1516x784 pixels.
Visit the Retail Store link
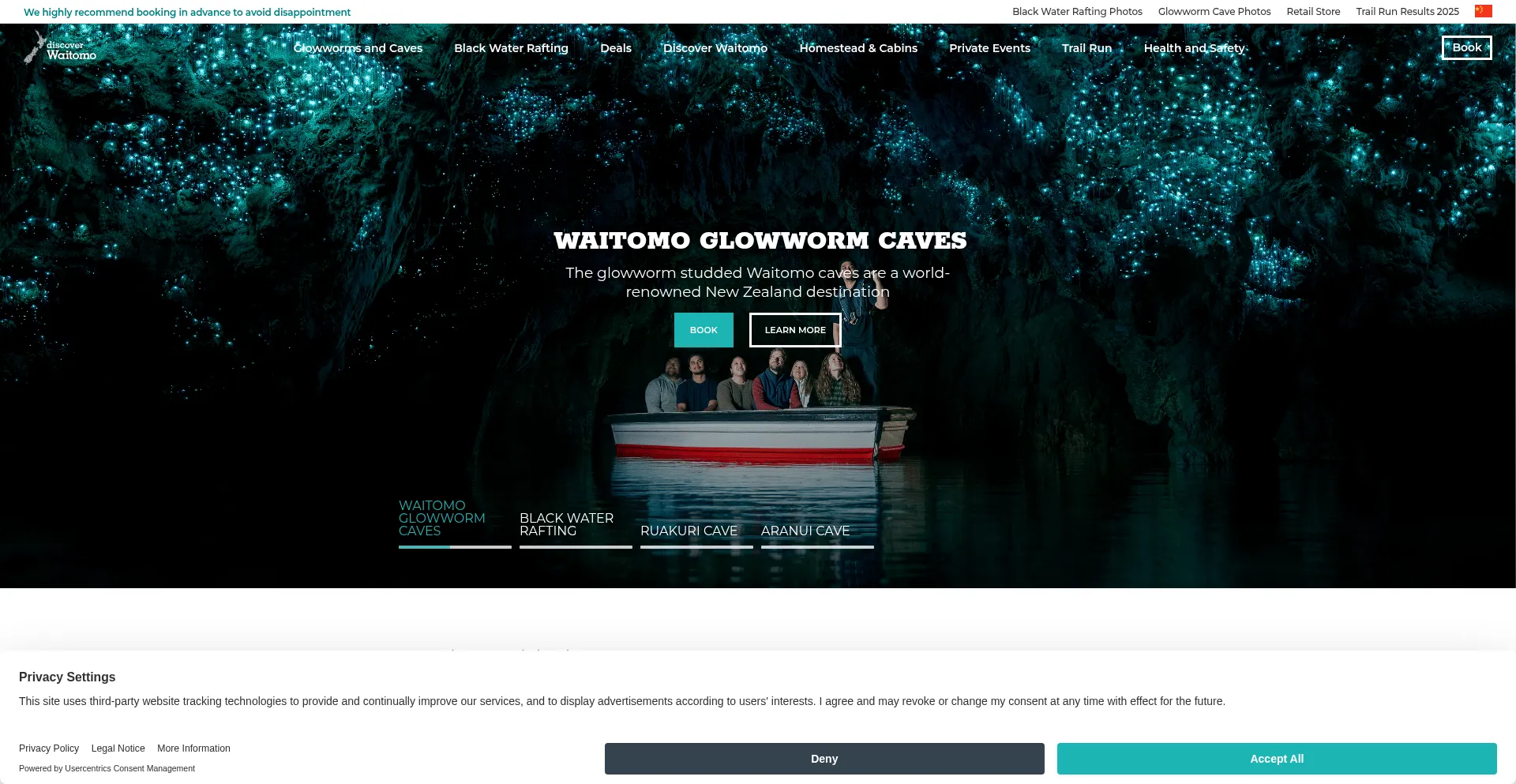[1313, 12]
